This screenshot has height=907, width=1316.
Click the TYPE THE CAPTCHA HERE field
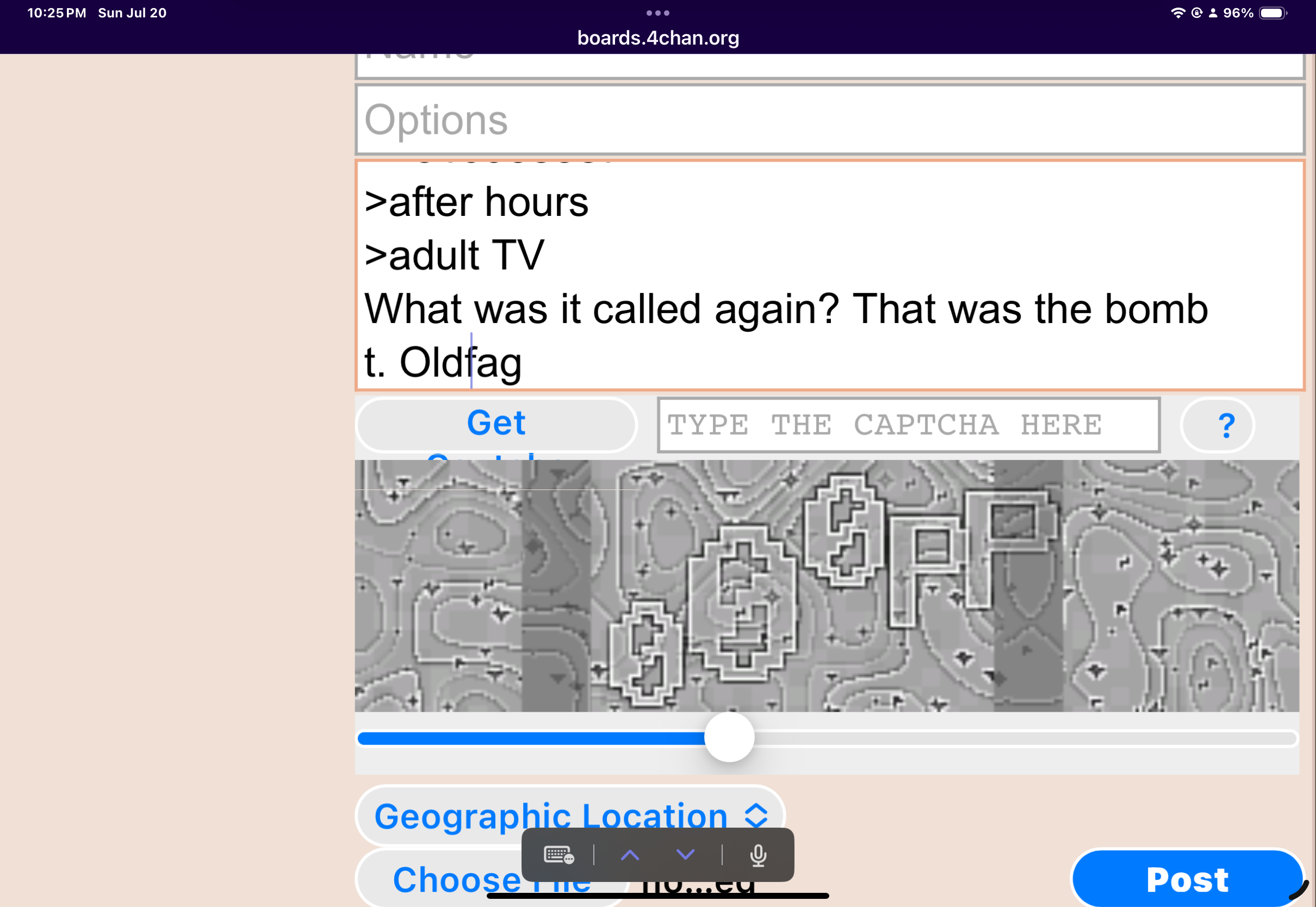pos(908,425)
